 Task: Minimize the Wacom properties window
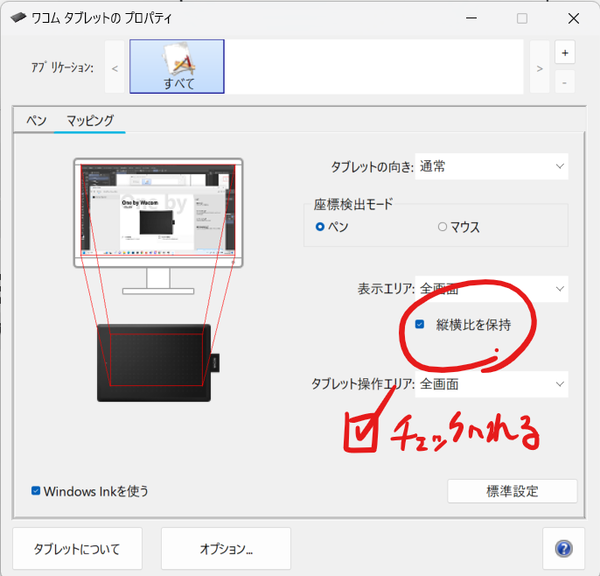pos(471,18)
